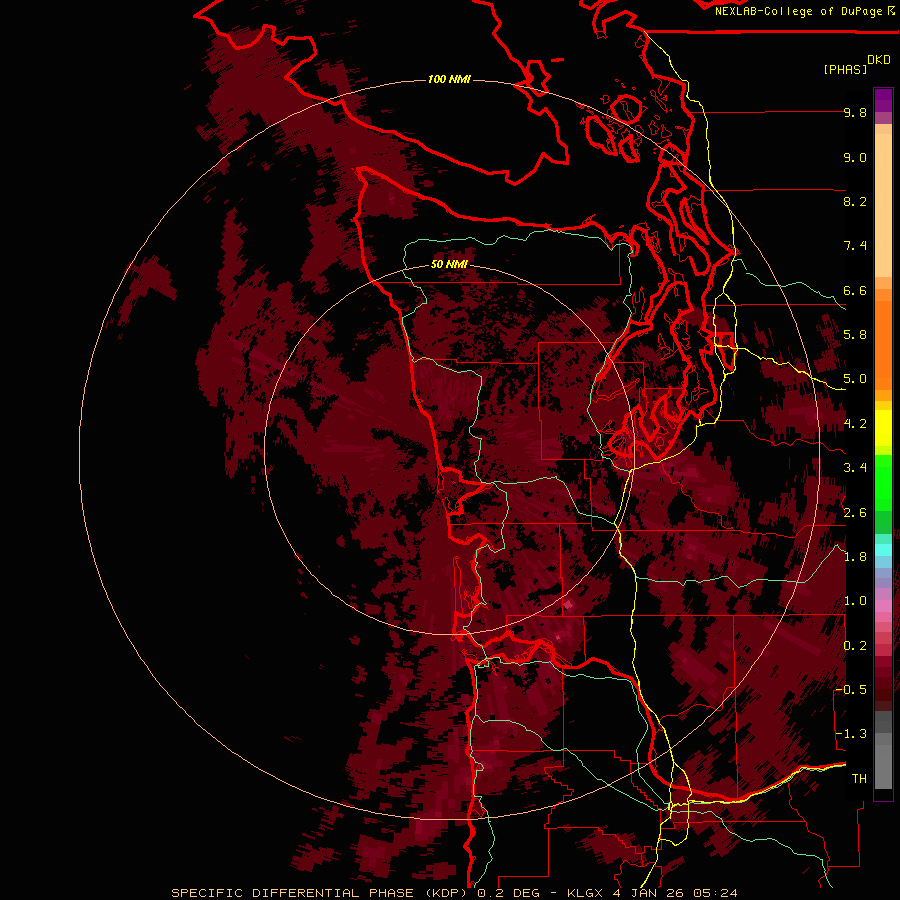Click the 7.4 color scale value

tap(855, 246)
